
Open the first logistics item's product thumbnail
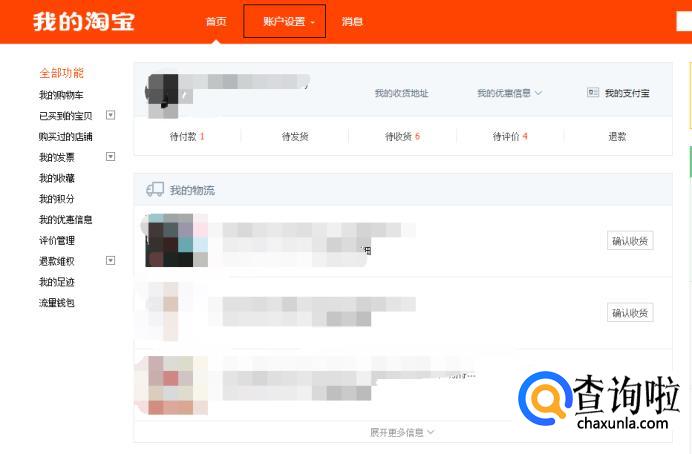point(176,240)
